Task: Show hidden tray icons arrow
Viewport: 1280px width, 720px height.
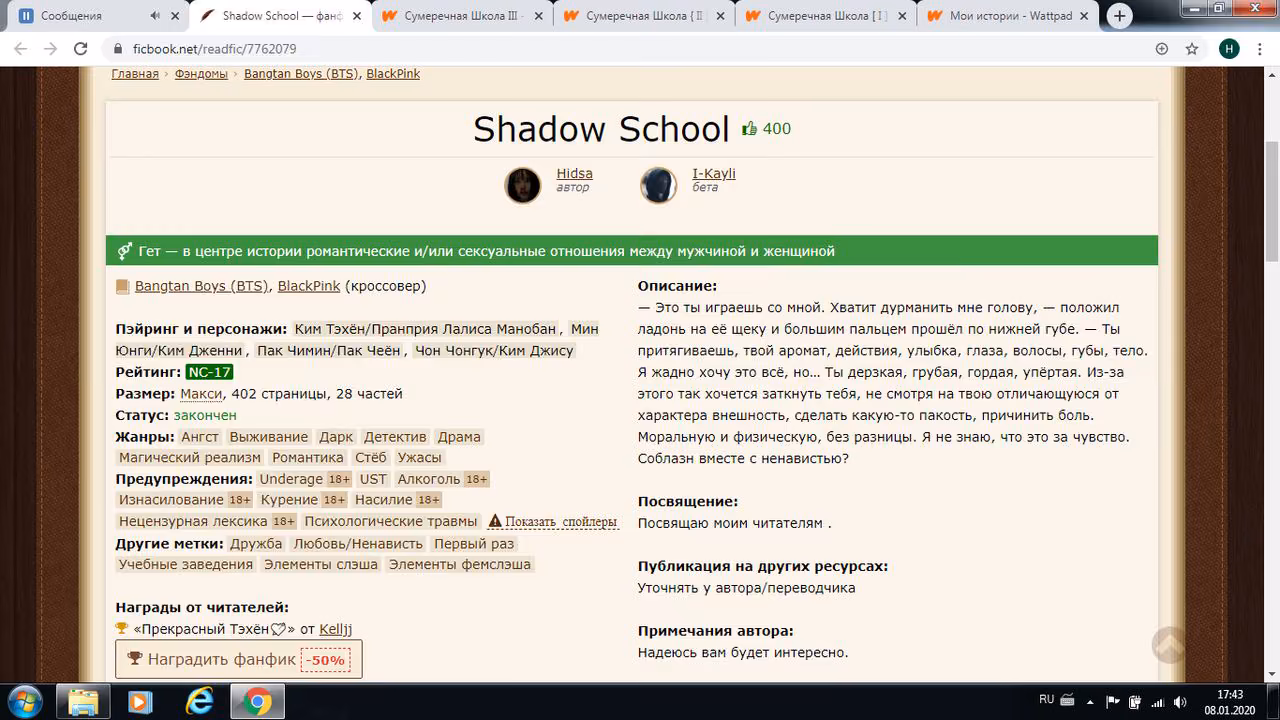Action: pyautogui.click(x=1090, y=701)
